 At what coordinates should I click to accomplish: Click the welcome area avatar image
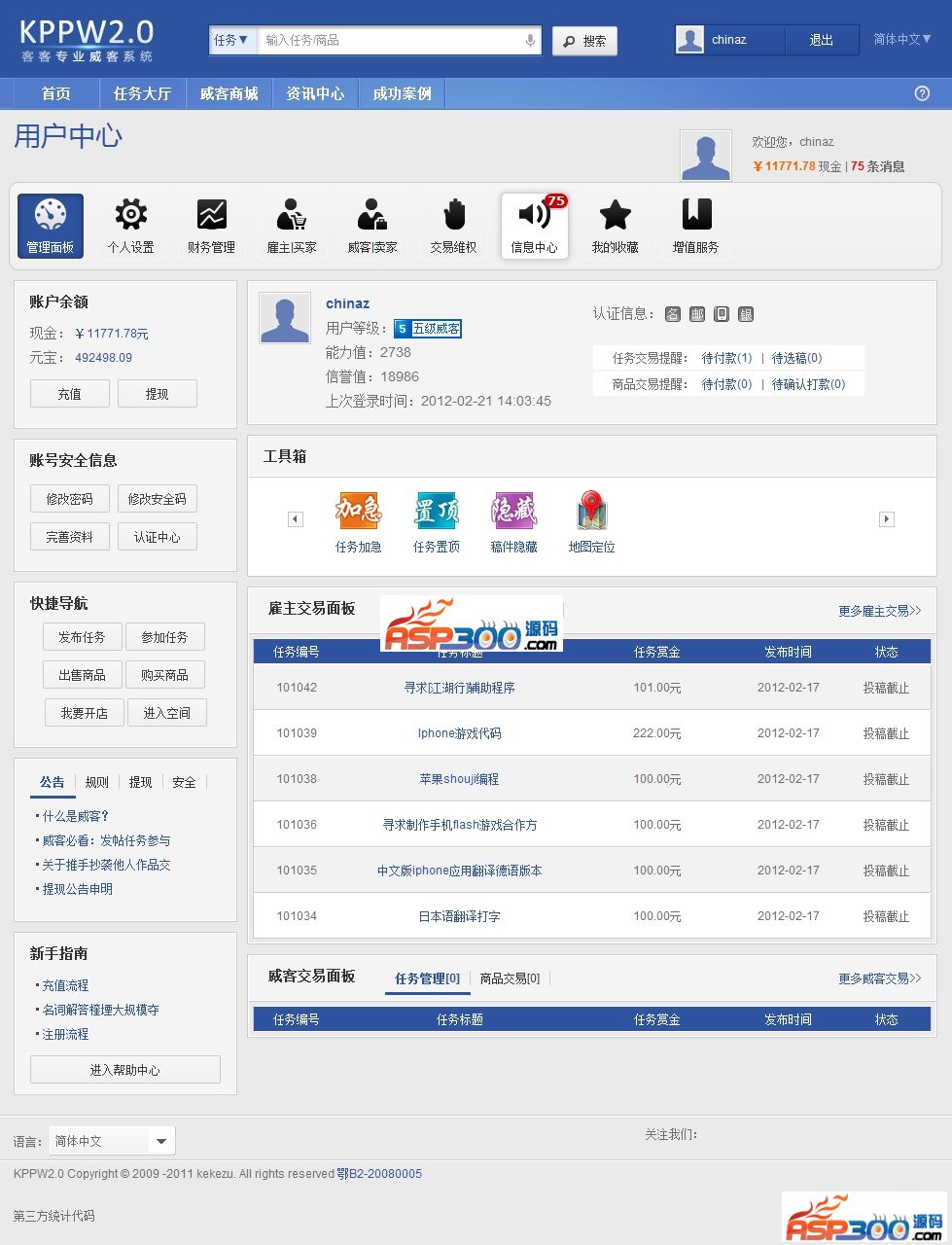pos(706,156)
